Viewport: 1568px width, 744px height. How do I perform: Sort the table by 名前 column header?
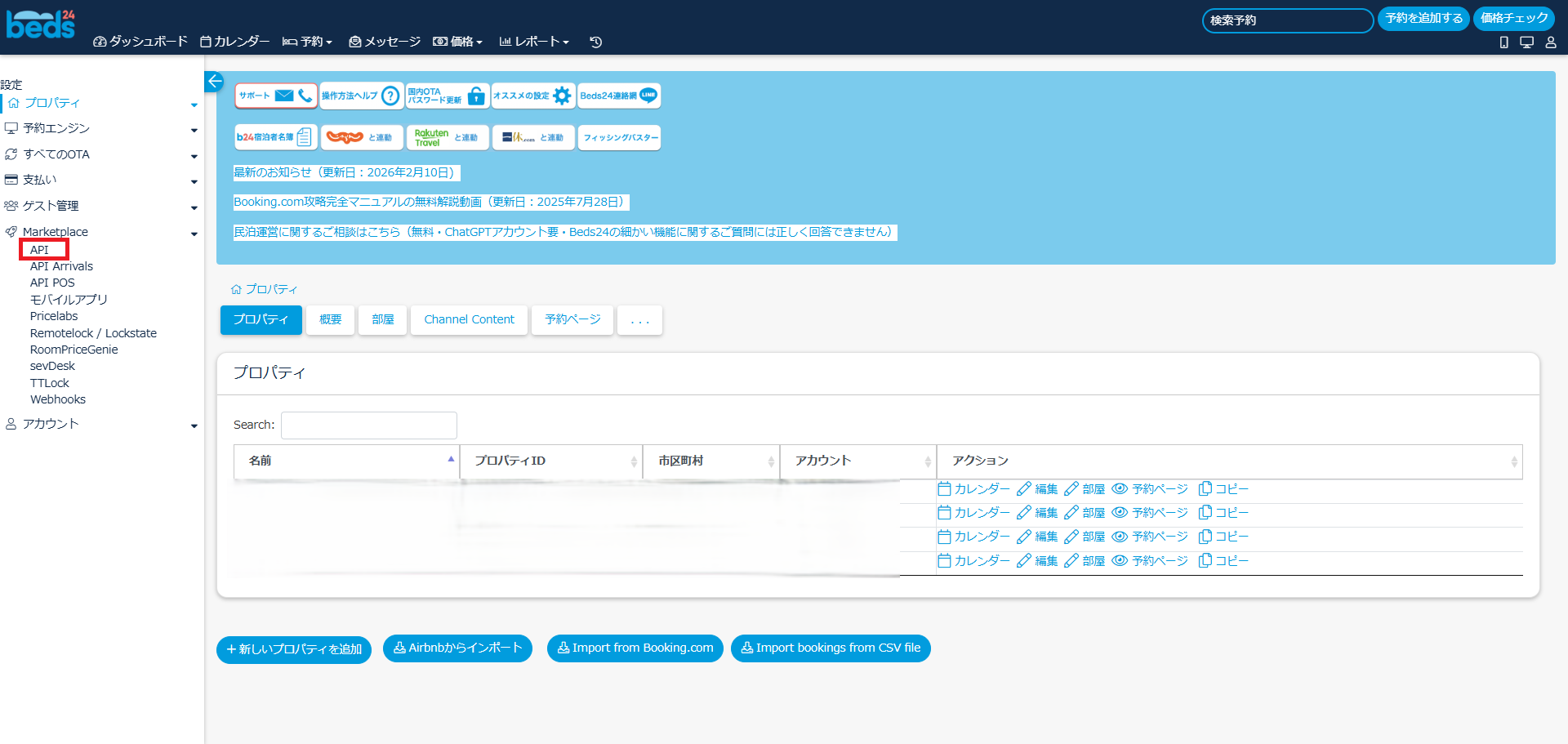pyautogui.click(x=346, y=461)
